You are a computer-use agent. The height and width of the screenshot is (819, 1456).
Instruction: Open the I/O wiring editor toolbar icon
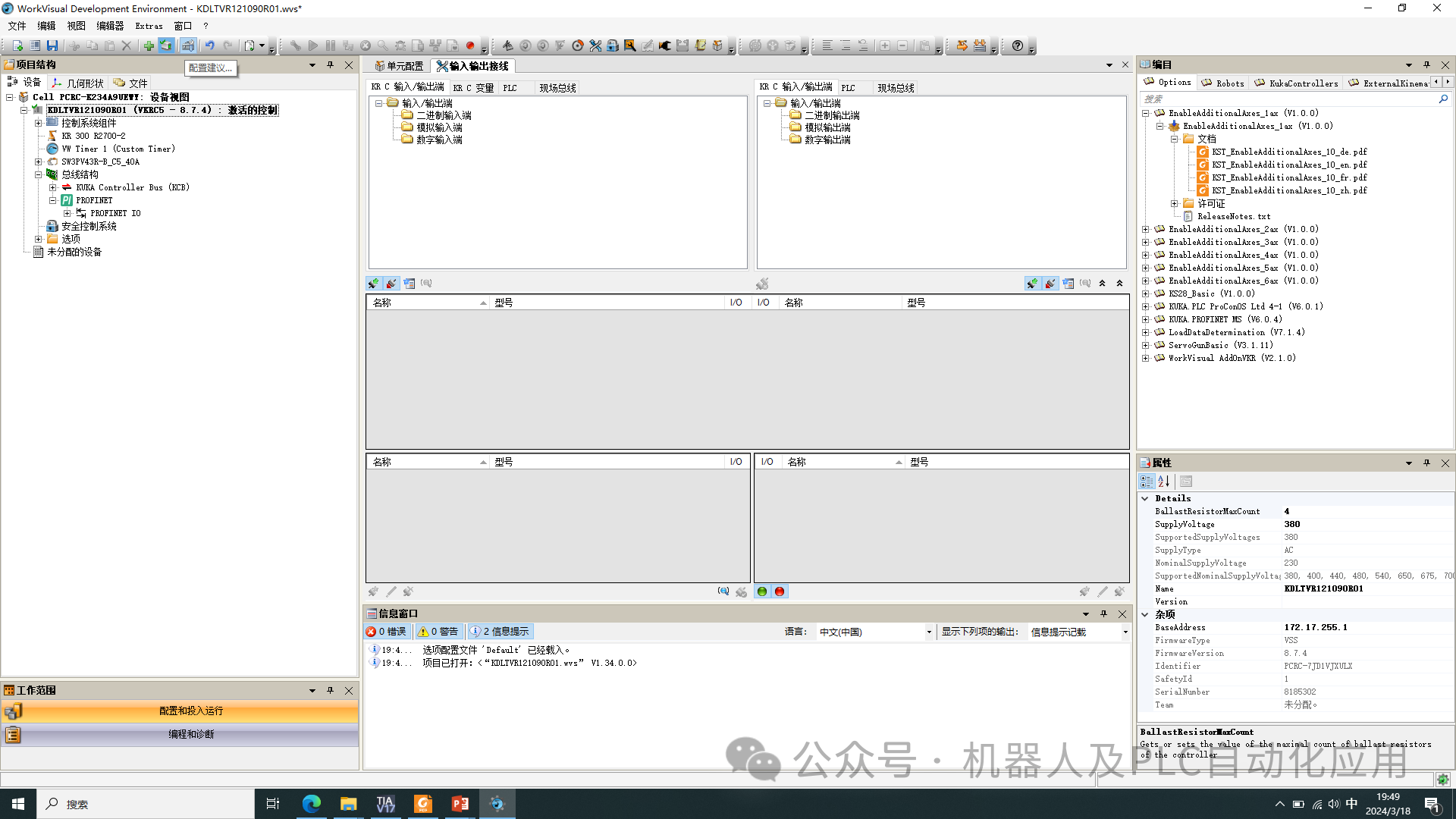[595, 45]
